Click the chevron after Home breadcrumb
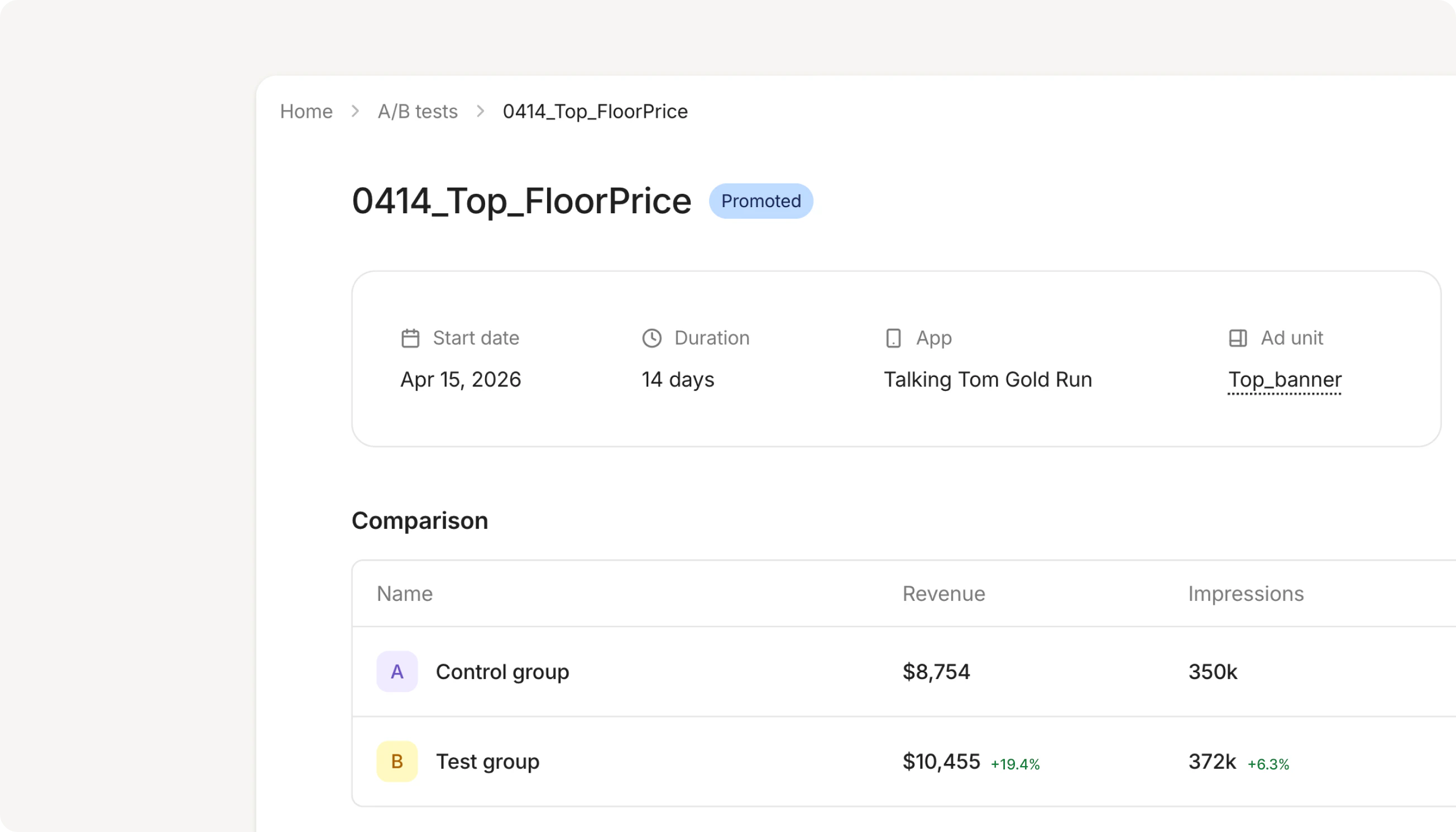 click(x=355, y=111)
